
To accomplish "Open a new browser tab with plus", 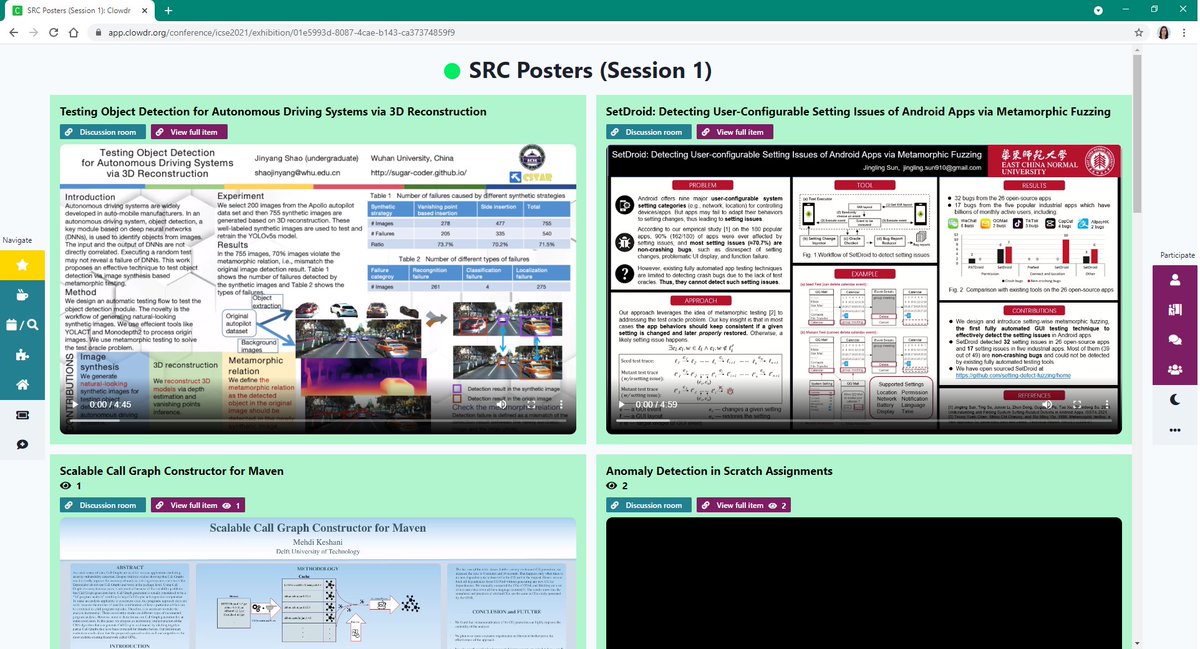I will (168, 10).
